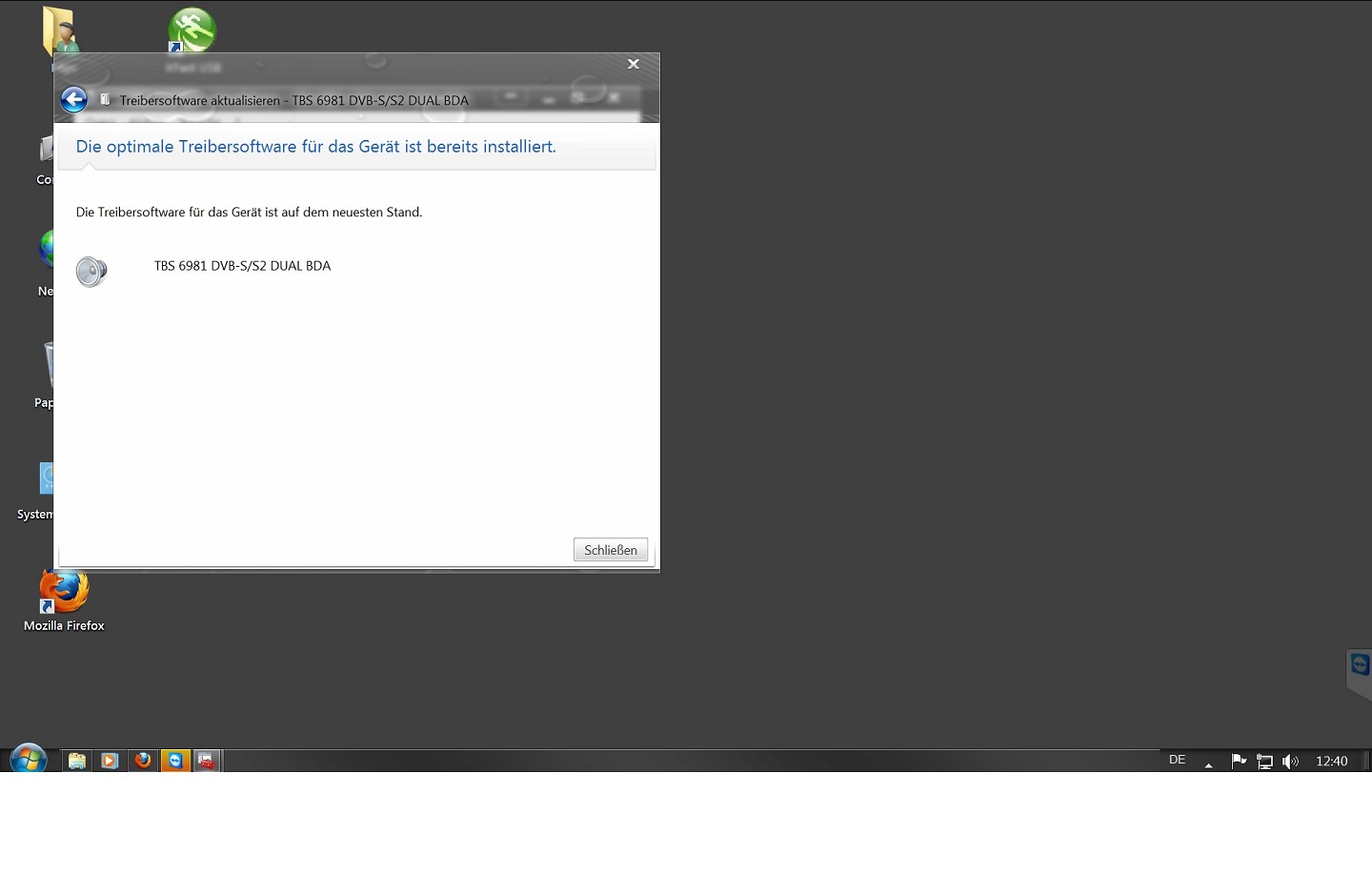
Task: Open the green running-figure desktop shortcut
Action: point(192,31)
